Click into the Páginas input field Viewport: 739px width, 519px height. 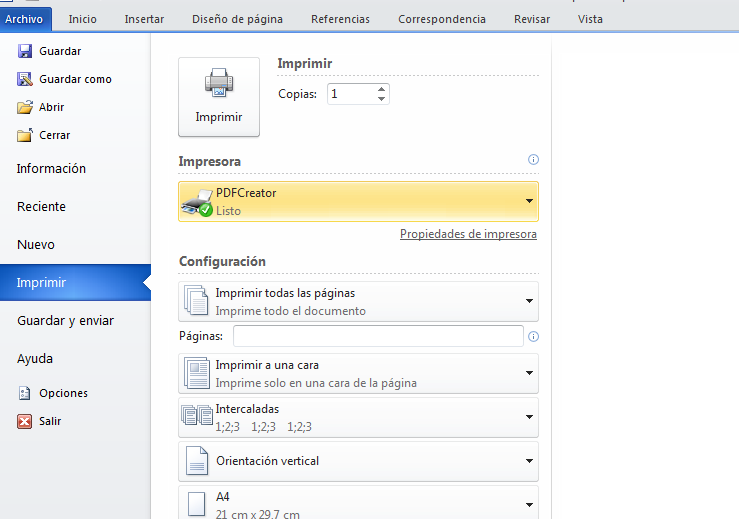(378, 336)
